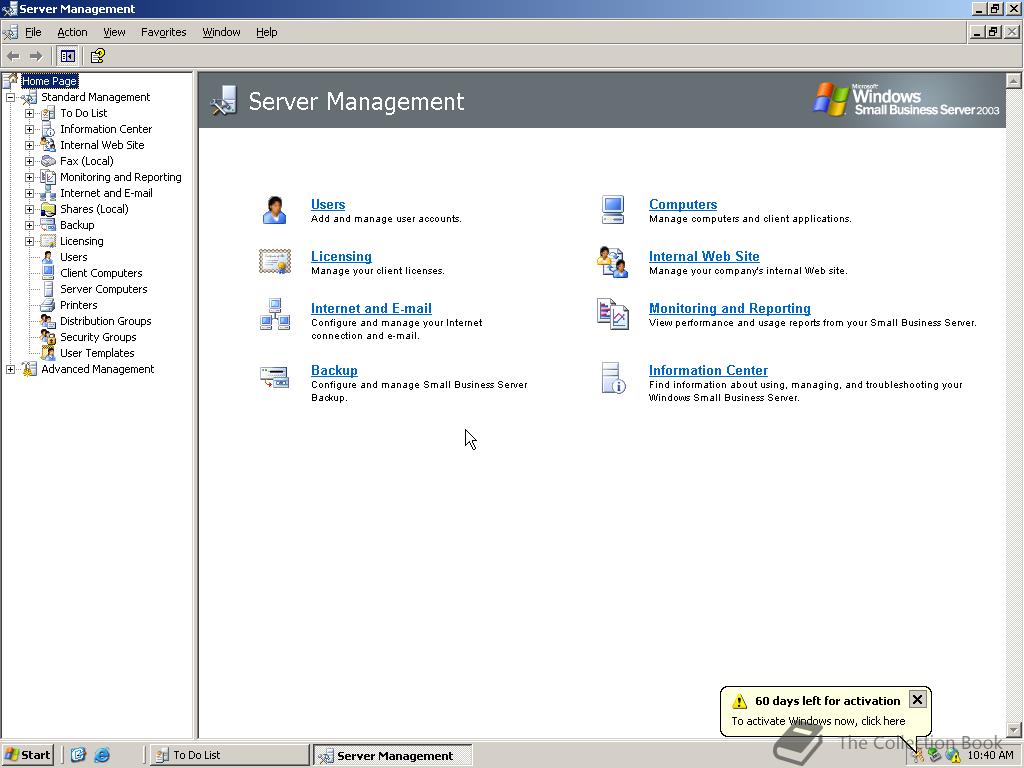Expand the Monitoring and Reporting node
1024x768 pixels.
29,178
